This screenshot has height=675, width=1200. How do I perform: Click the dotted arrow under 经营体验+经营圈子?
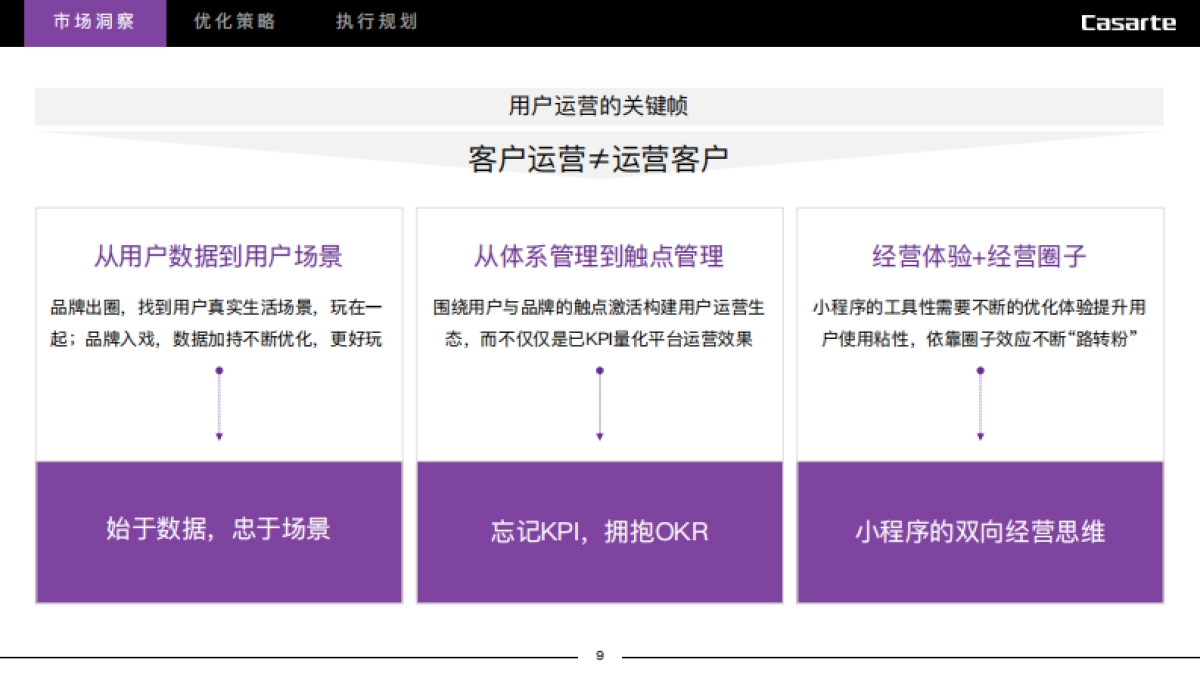981,405
